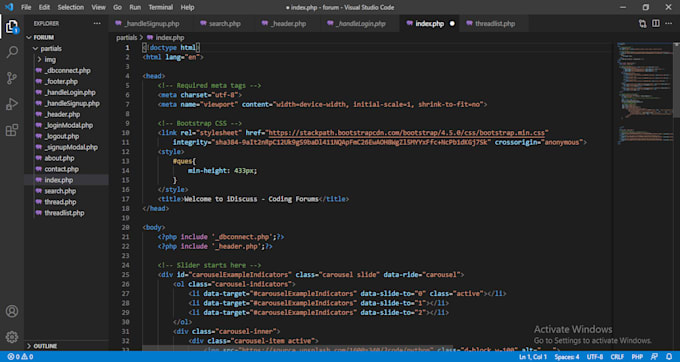Open the Search view in activity bar
This screenshot has height=362, width=680.
point(12,52)
